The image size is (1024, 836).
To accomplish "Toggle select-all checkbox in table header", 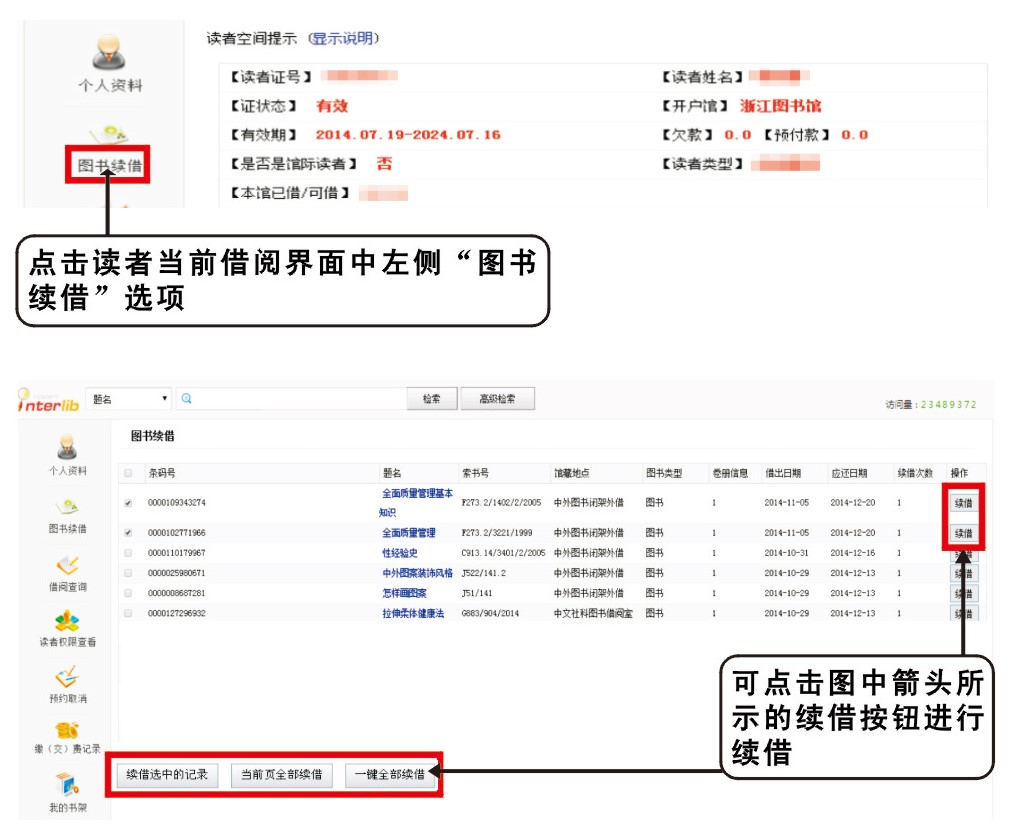I will click(x=127, y=473).
